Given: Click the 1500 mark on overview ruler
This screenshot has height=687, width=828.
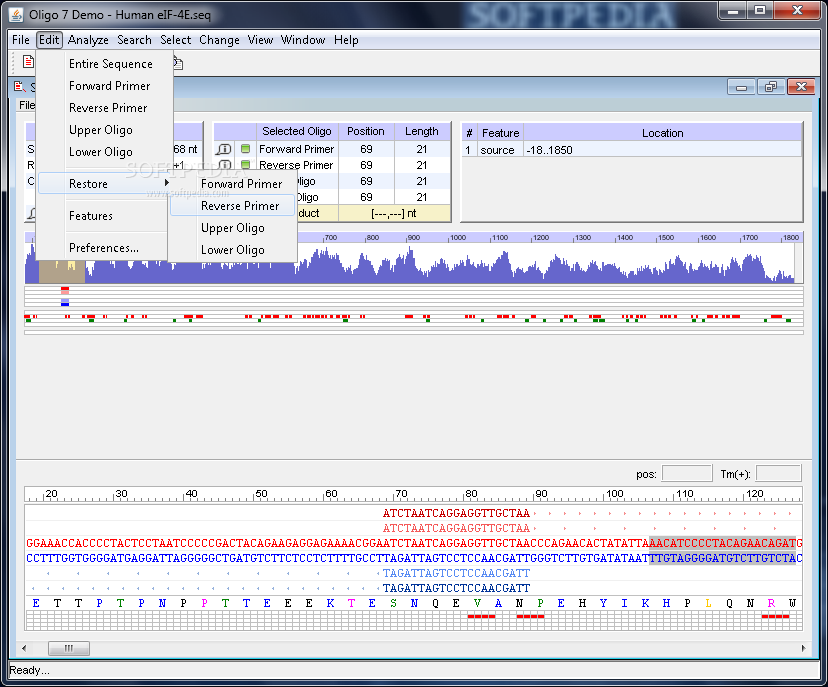Looking at the screenshot, I should tap(666, 238).
